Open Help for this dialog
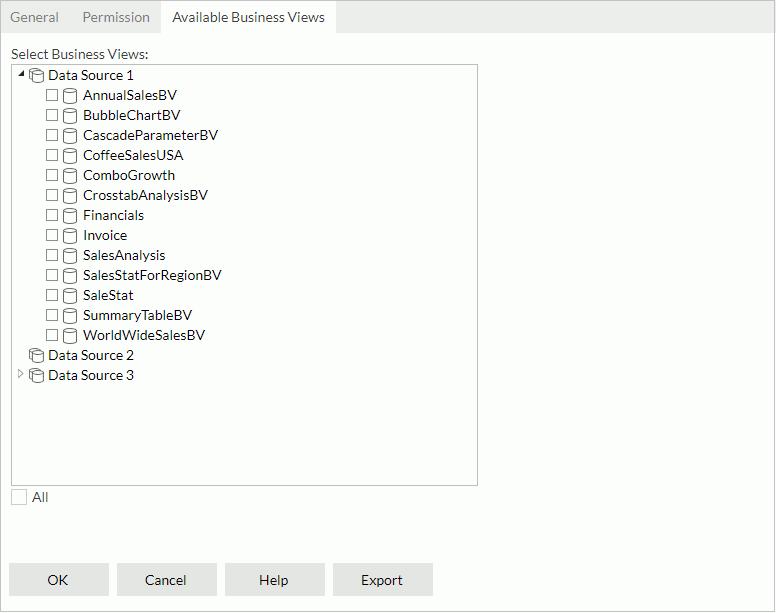 coord(274,580)
